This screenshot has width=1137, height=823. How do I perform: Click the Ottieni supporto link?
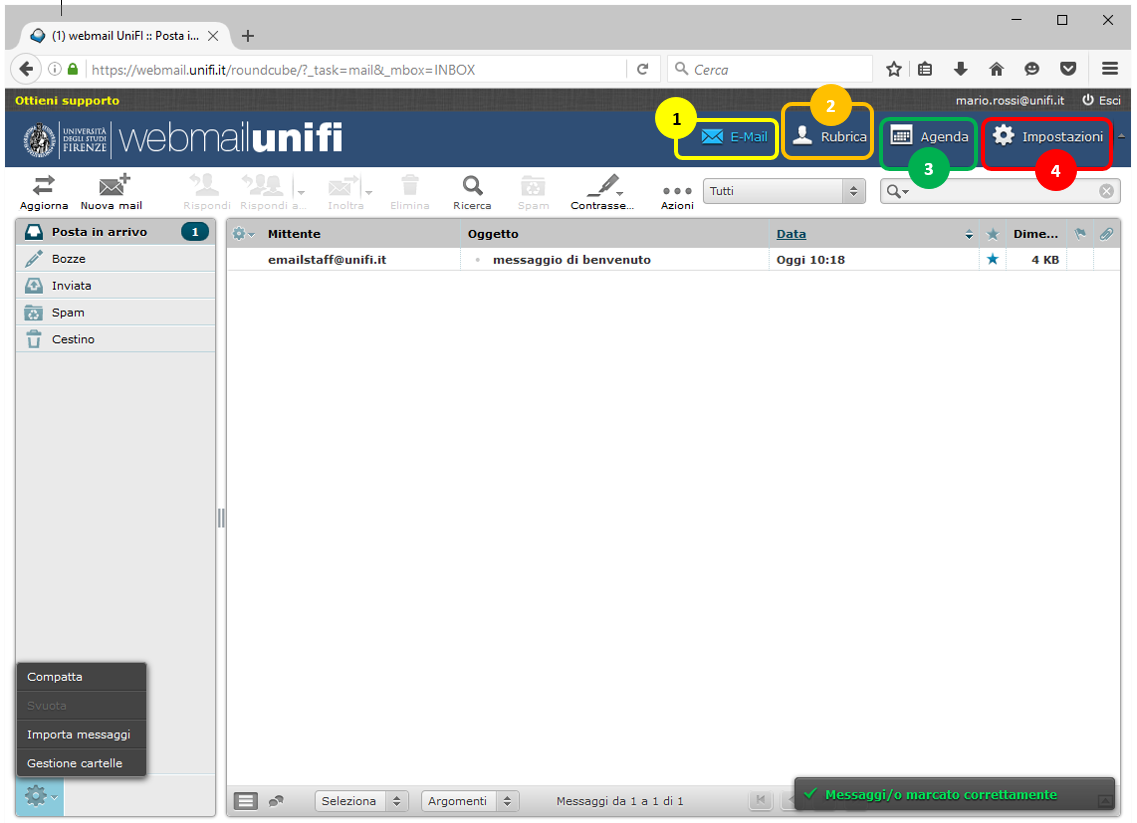(x=67, y=100)
